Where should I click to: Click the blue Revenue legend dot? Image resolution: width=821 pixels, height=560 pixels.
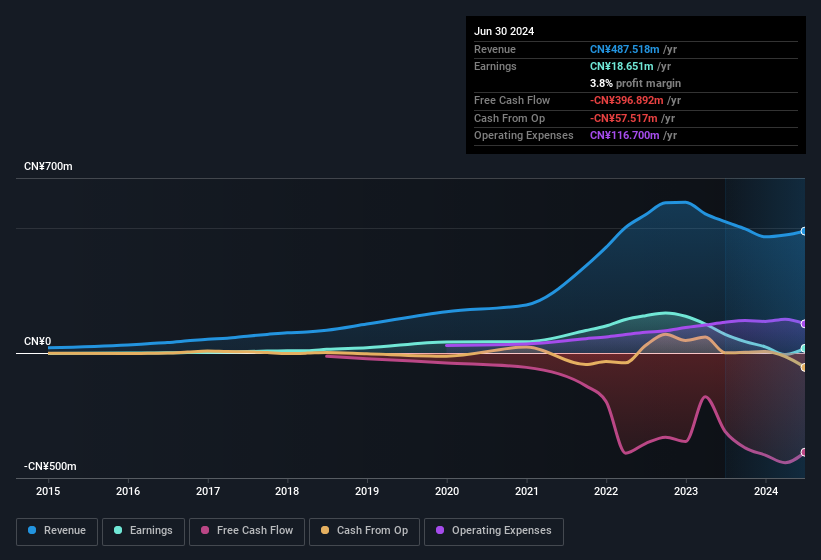coord(33,530)
